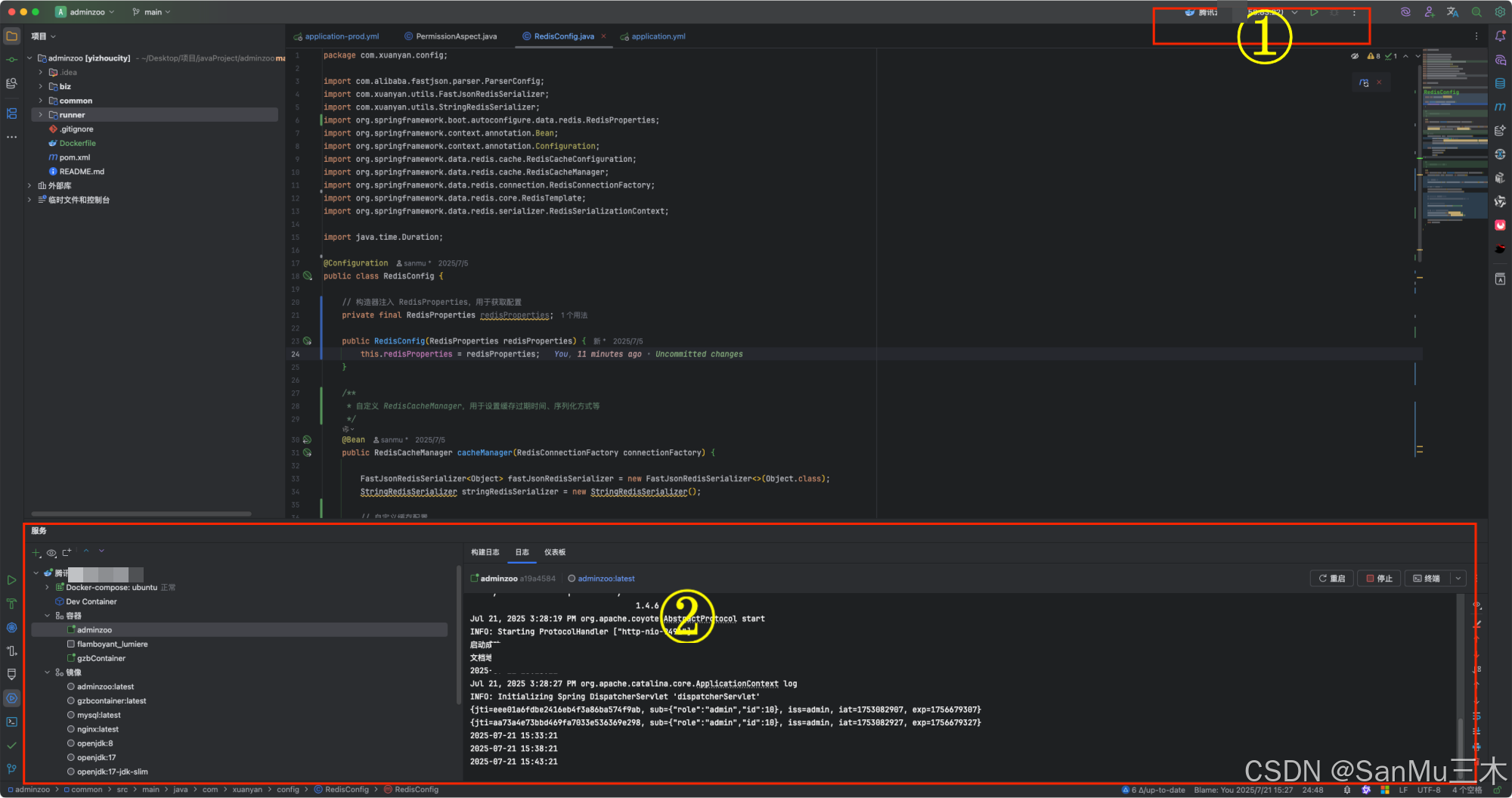
Task: Collapse the 容器 containers node
Action: pyautogui.click(x=47, y=616)
